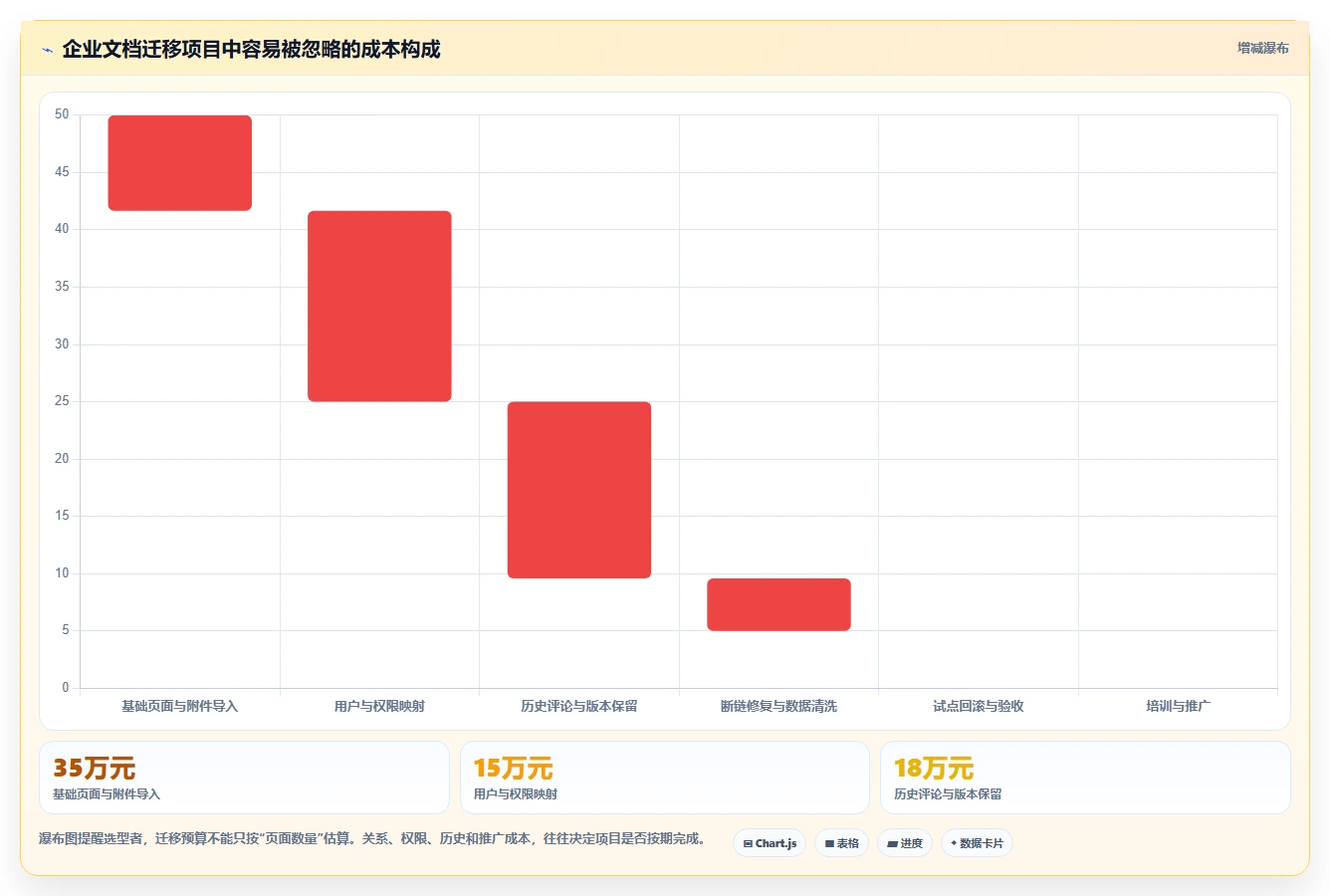This screenshot has width=1330, height=896.
Task: Click the 增减瀑布 tag in the header
Action: point(1262,48)
